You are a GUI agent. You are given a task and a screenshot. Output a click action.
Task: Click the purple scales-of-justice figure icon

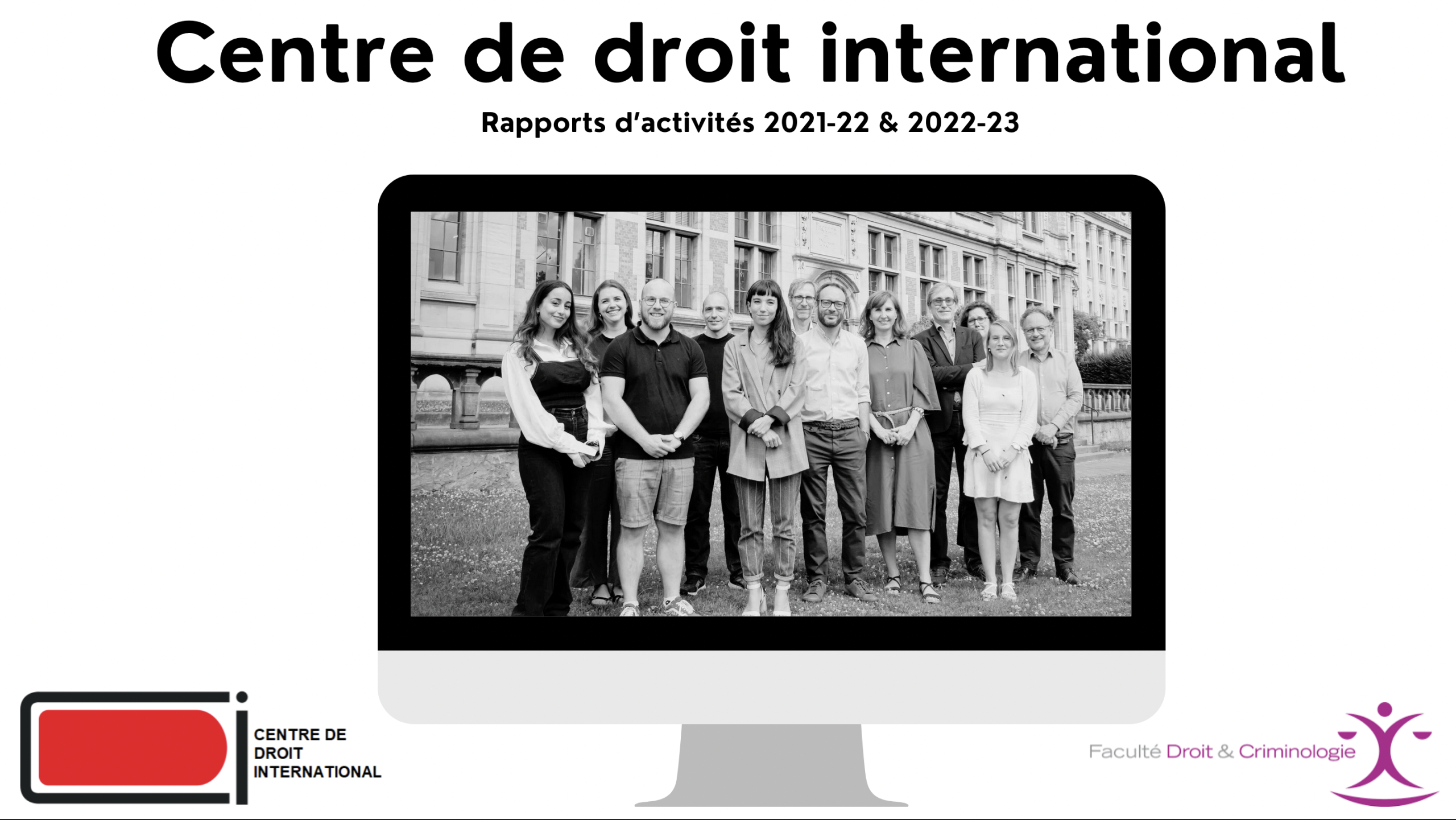[x=1385, y=752]
